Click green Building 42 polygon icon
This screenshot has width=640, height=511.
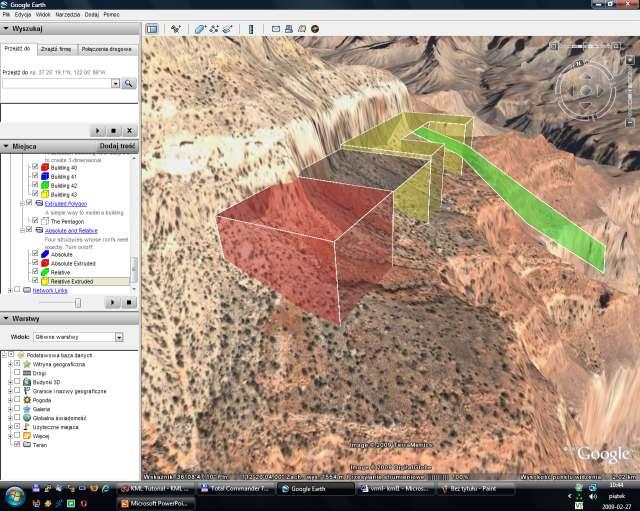point(45,185)
